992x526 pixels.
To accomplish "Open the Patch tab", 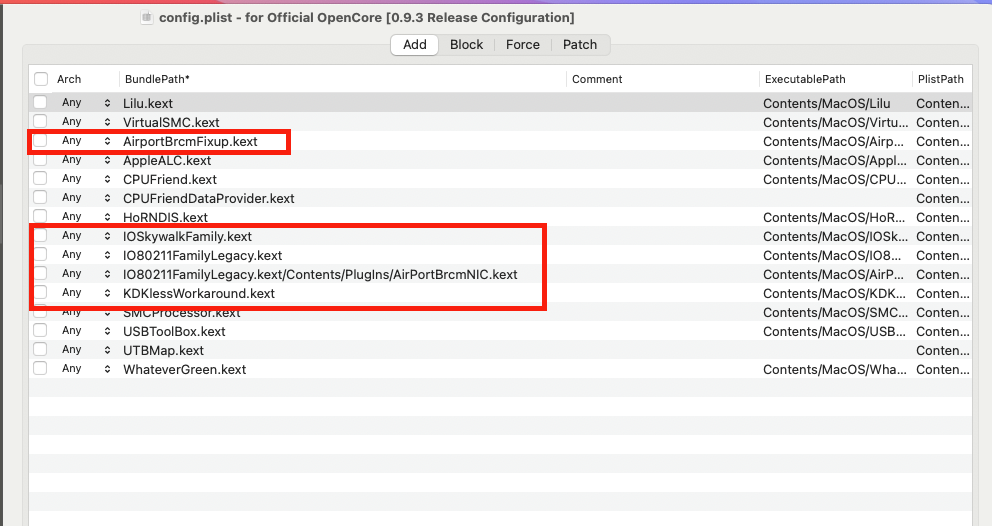I will (x=580, y=45).
